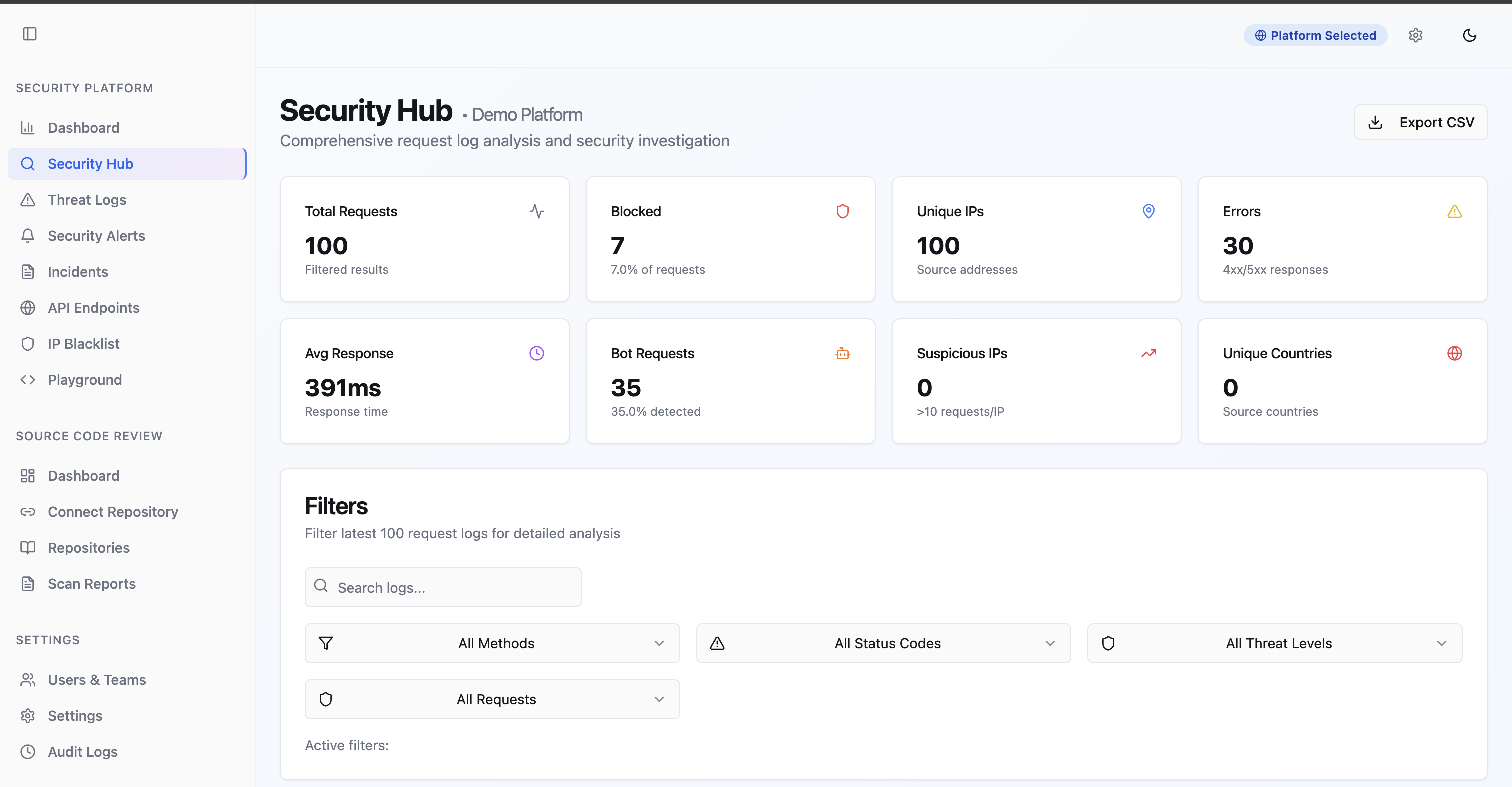Launch the Playground from the sidebar

(84, 379)
